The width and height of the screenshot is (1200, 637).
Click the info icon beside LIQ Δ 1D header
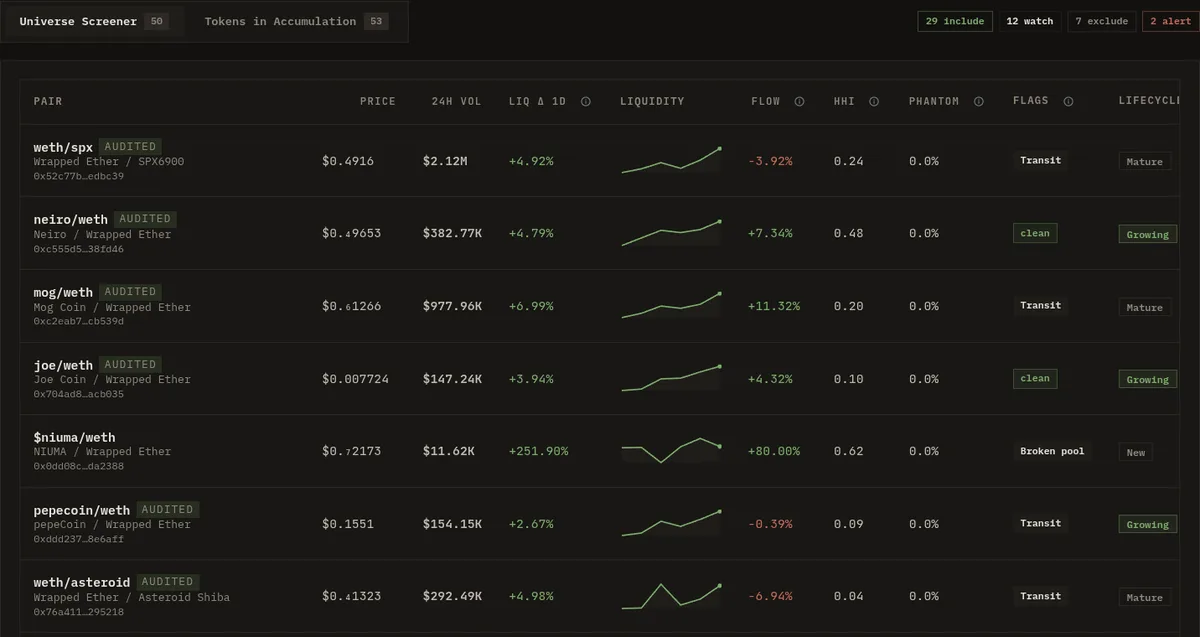586,101
